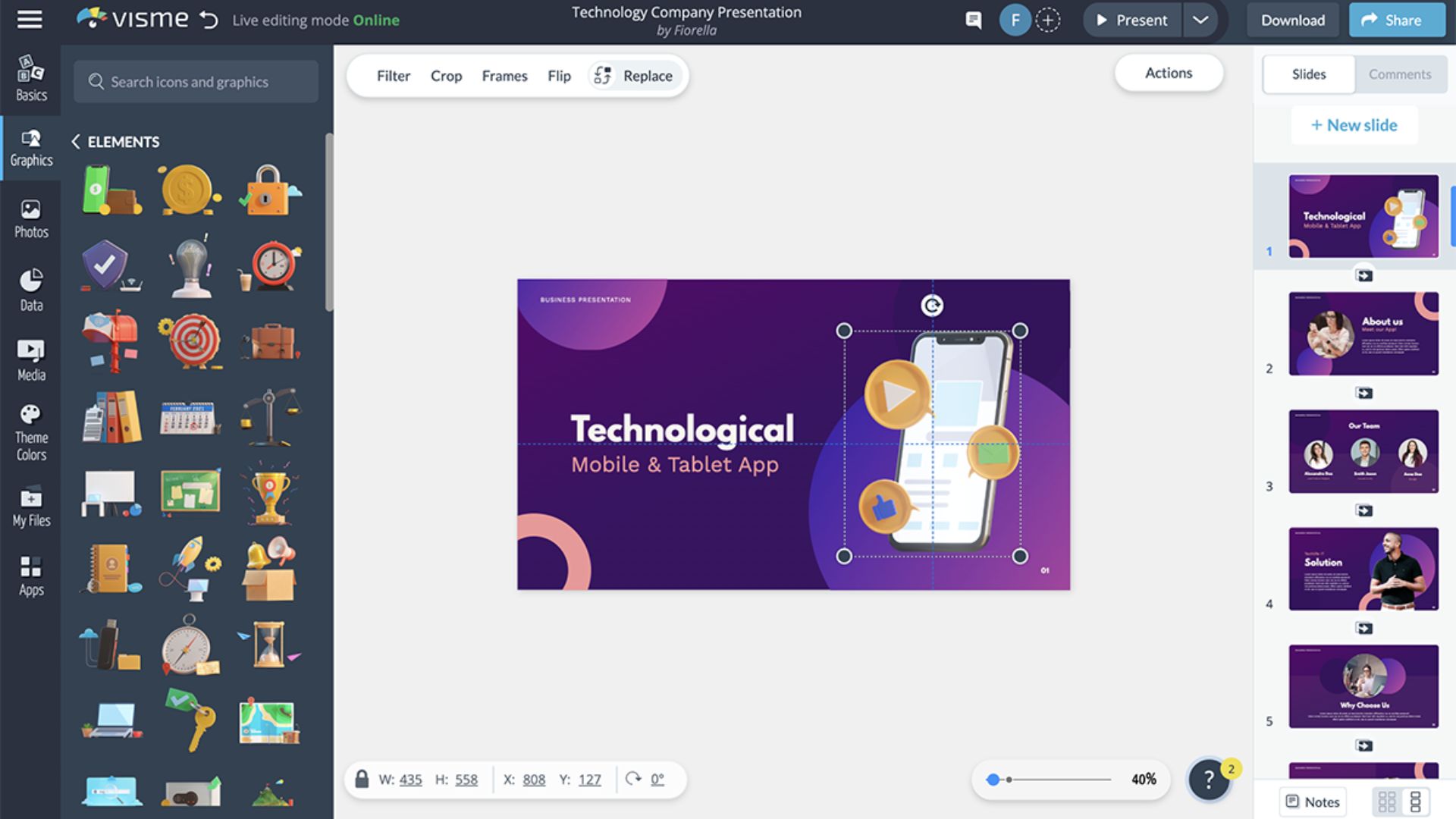Image resolution: width=1456 pixels, height=819 pixels.
Task: Open the Graphics sidebar panel
Action: [x=30, y=149]
